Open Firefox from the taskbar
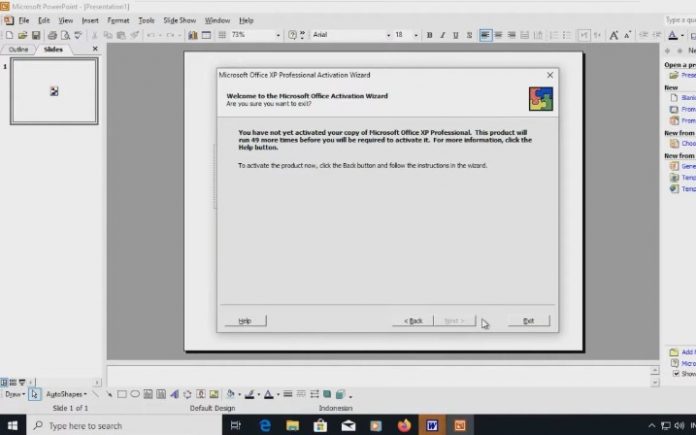The width and height of the screenshot is (696, 435). pyautogui.click(x=404, y=426)
